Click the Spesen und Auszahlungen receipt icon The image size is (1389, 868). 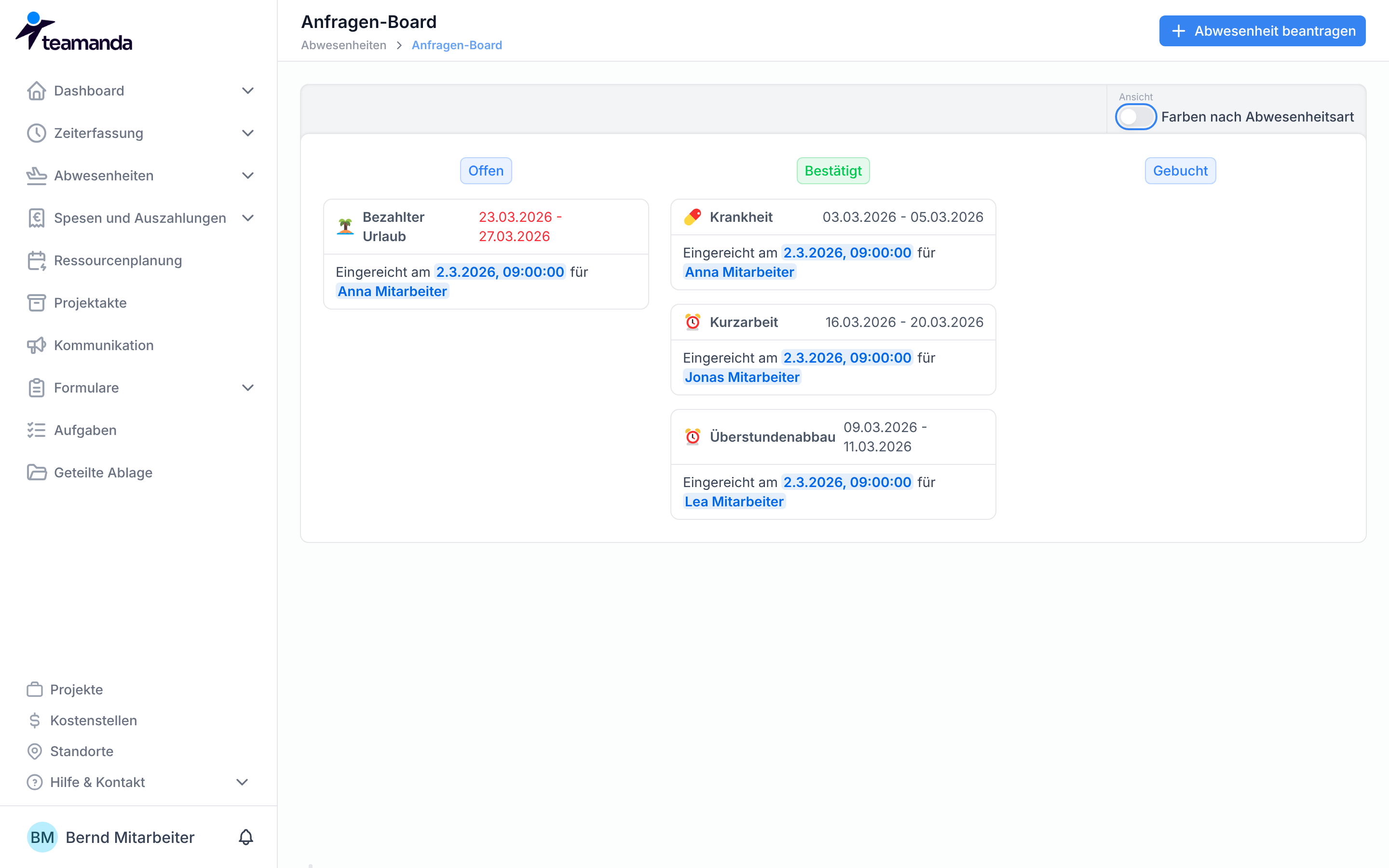(x=36, y=218)
